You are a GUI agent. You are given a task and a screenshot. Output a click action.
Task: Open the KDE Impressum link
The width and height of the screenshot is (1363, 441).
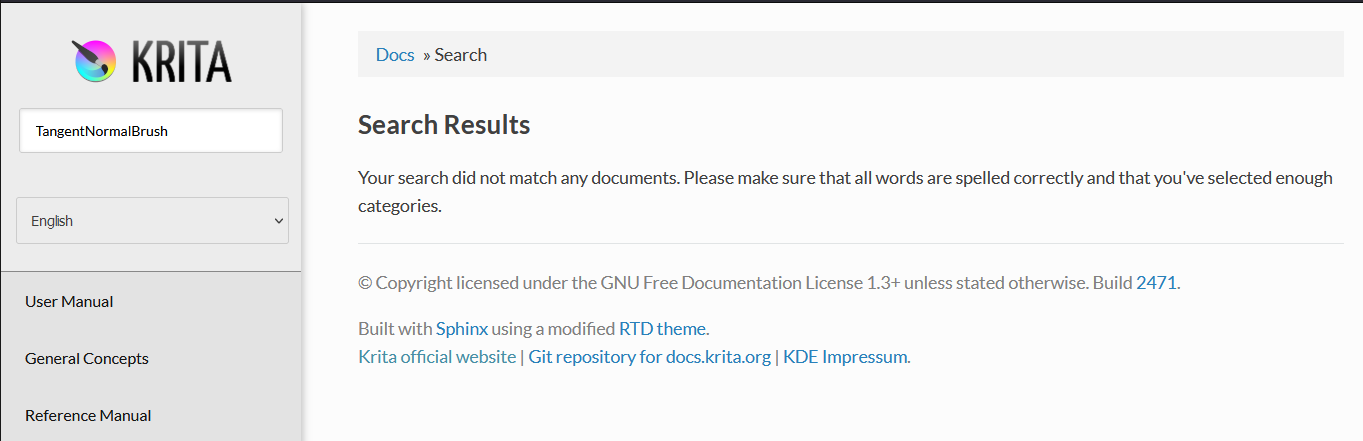coord(845,357)
